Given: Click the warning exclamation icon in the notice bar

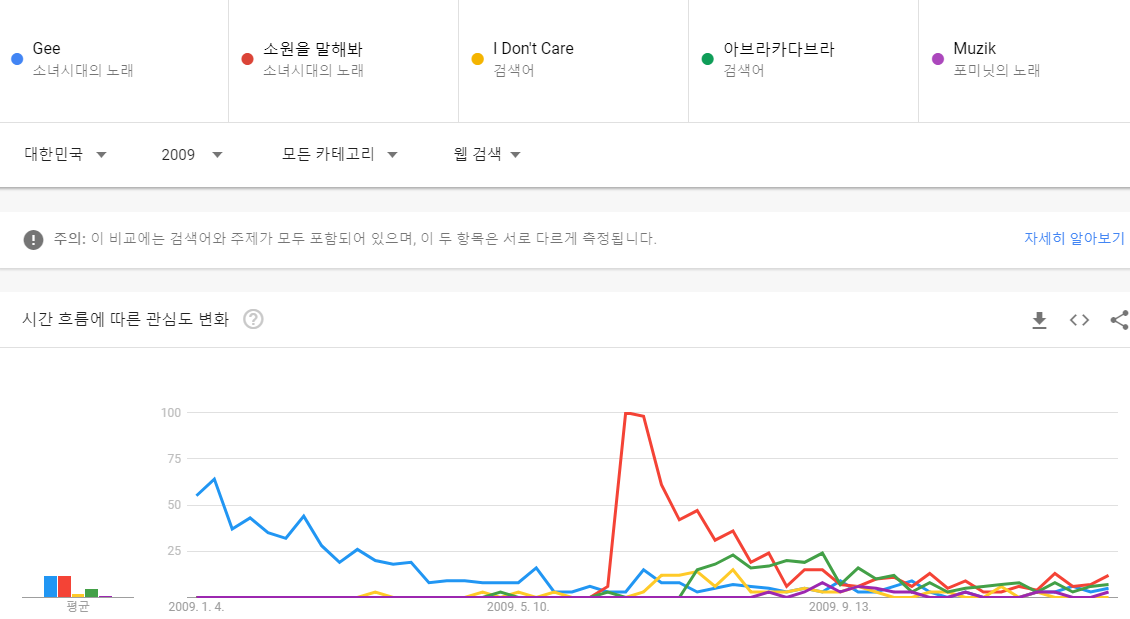Looking at the screenshot, I should pos(35,237).
